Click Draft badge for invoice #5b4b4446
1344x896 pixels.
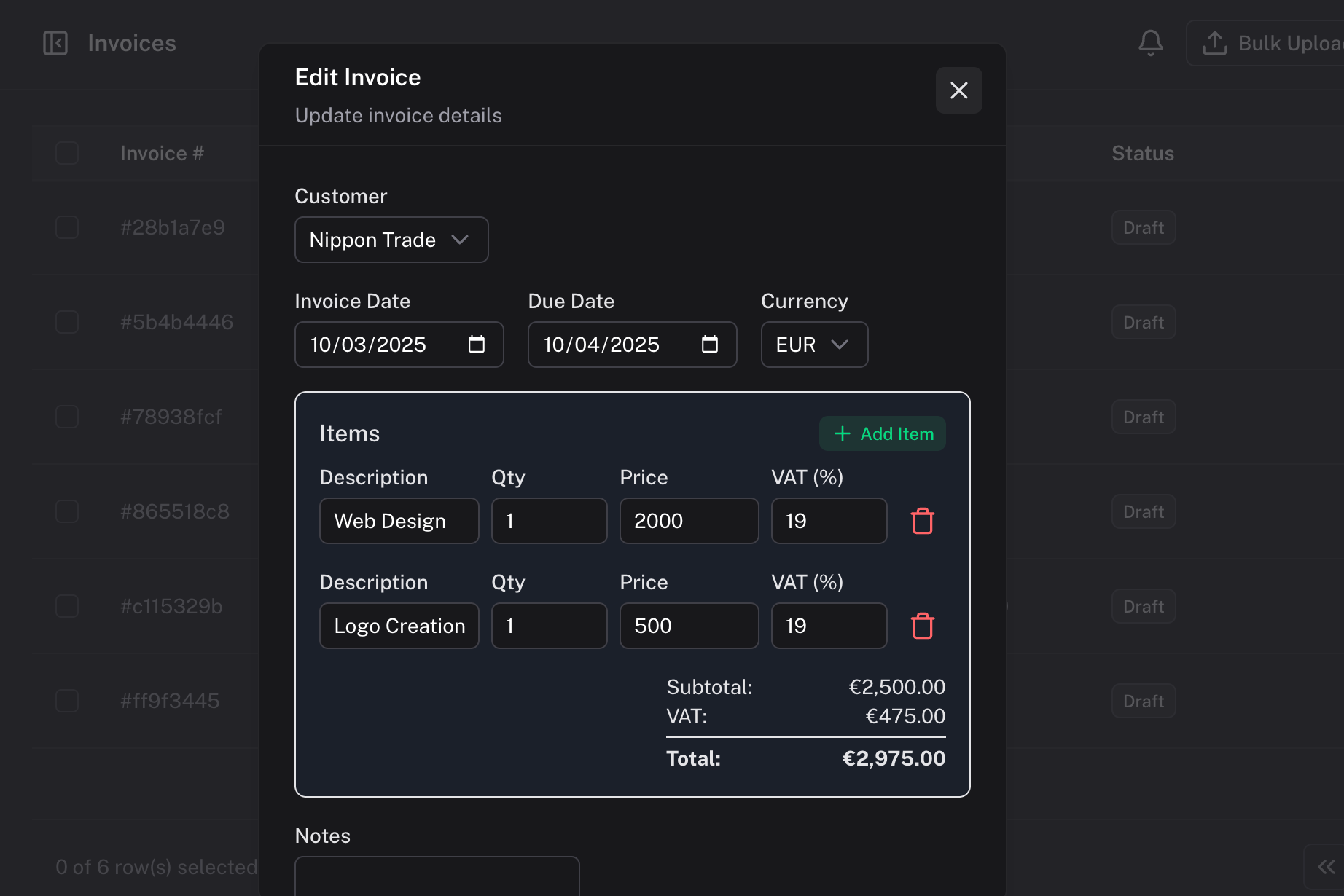[x=1144, y=322]
